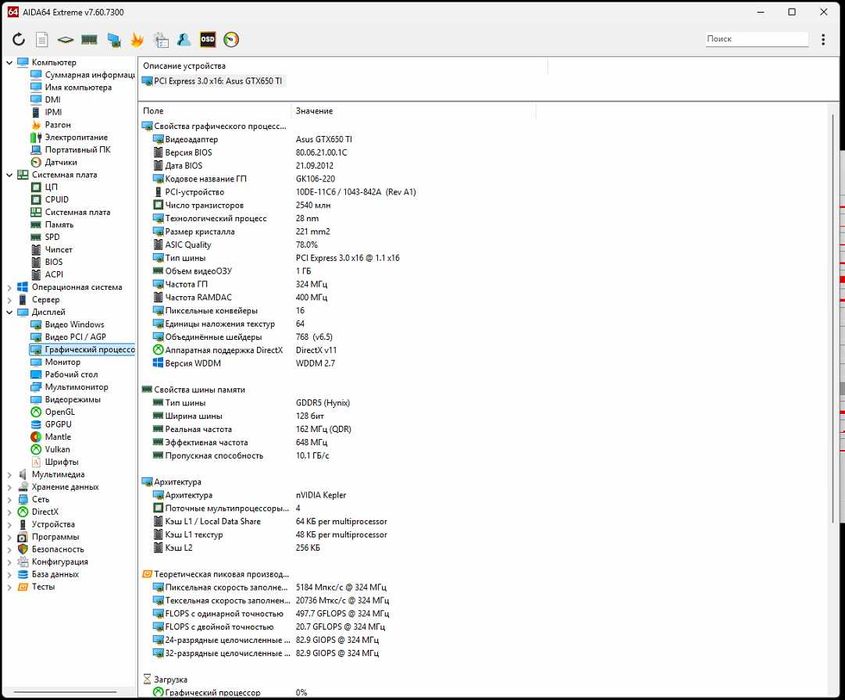Expand the Сервер tree node
Image resolution: width=845 pixels, height=700 pixels.
tap(9, 300)
